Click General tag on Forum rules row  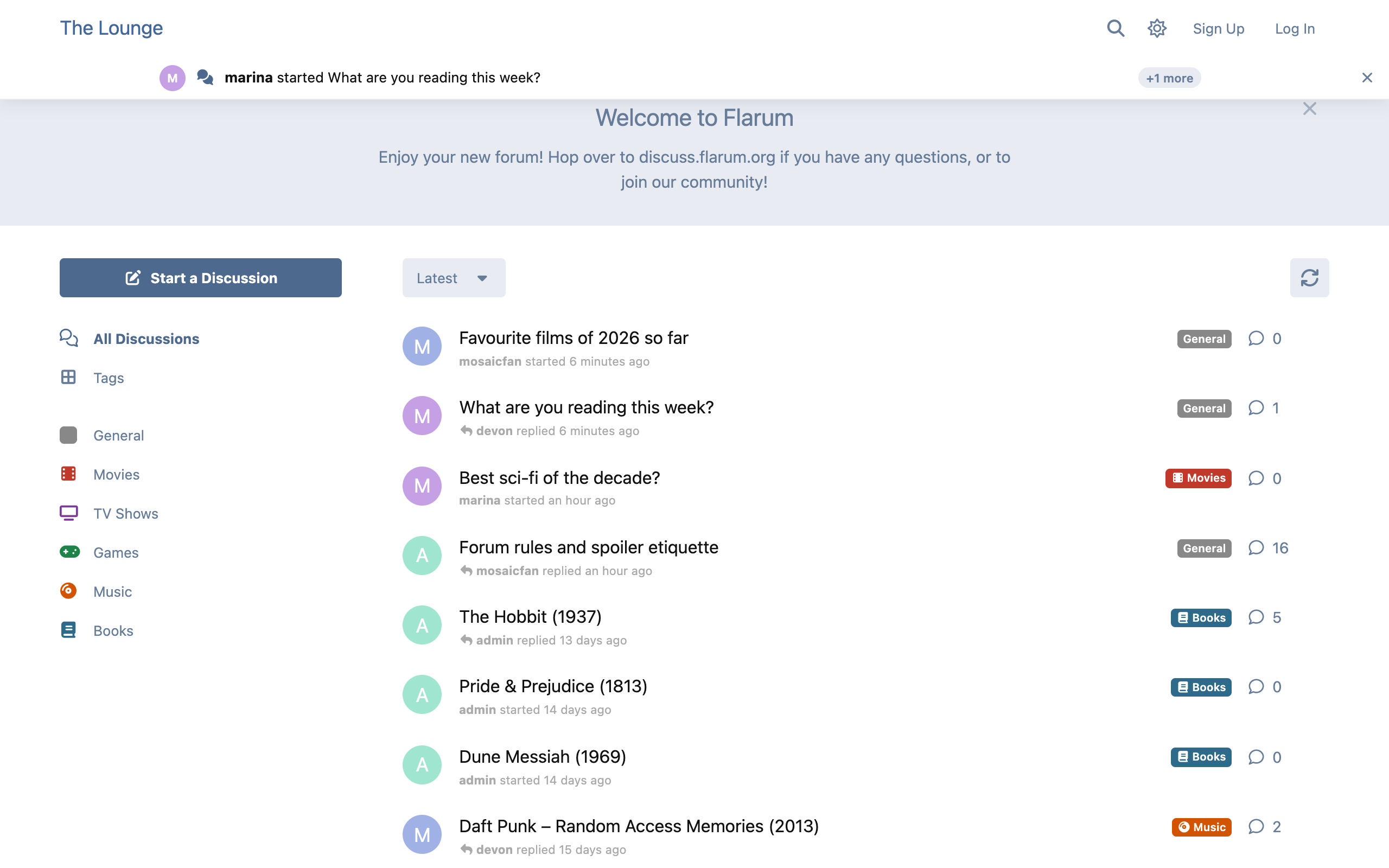pos(1204,548)
